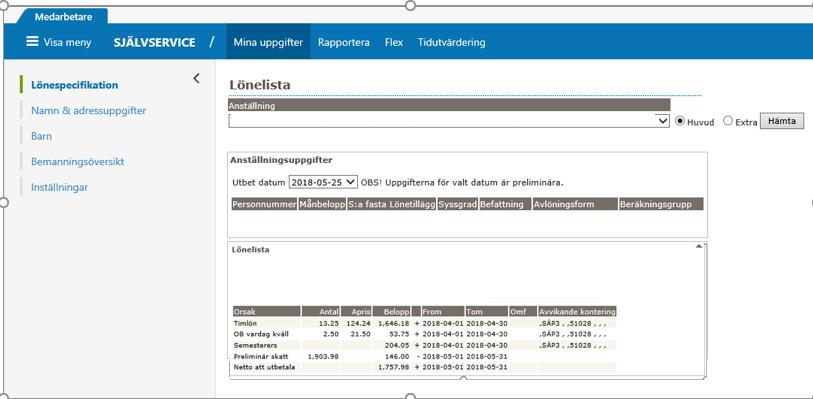The width and height of the screenshot is (813, 399).
Task: Open the Anställning dropdown list
Action: 449,121
